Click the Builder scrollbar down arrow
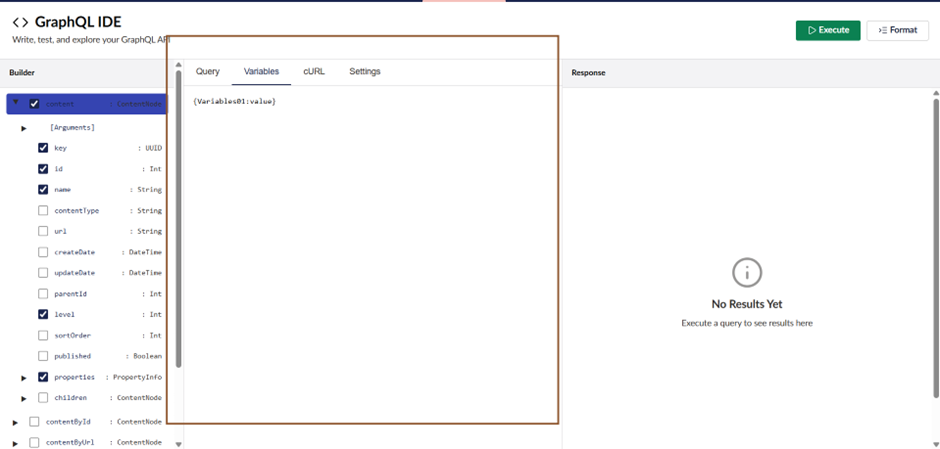This screenshot has height=449, width=940. [178, 444]
